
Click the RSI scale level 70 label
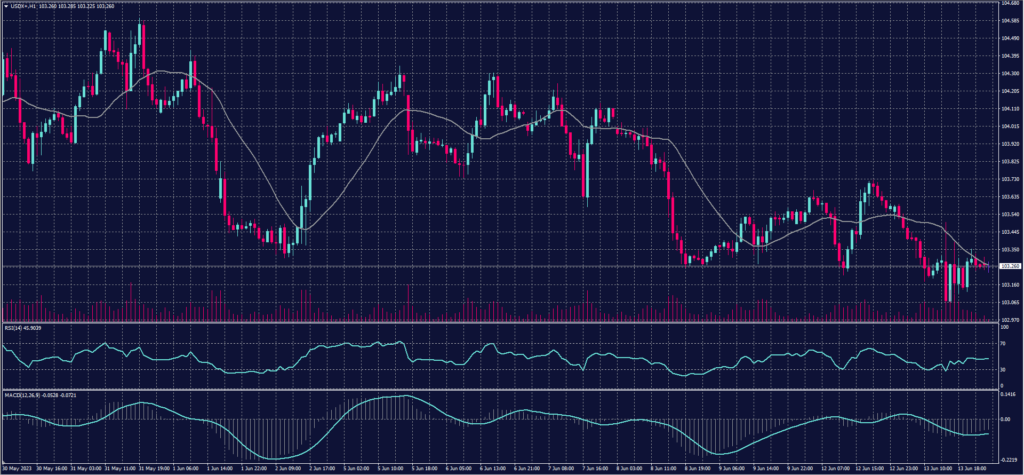[1002, 345]
